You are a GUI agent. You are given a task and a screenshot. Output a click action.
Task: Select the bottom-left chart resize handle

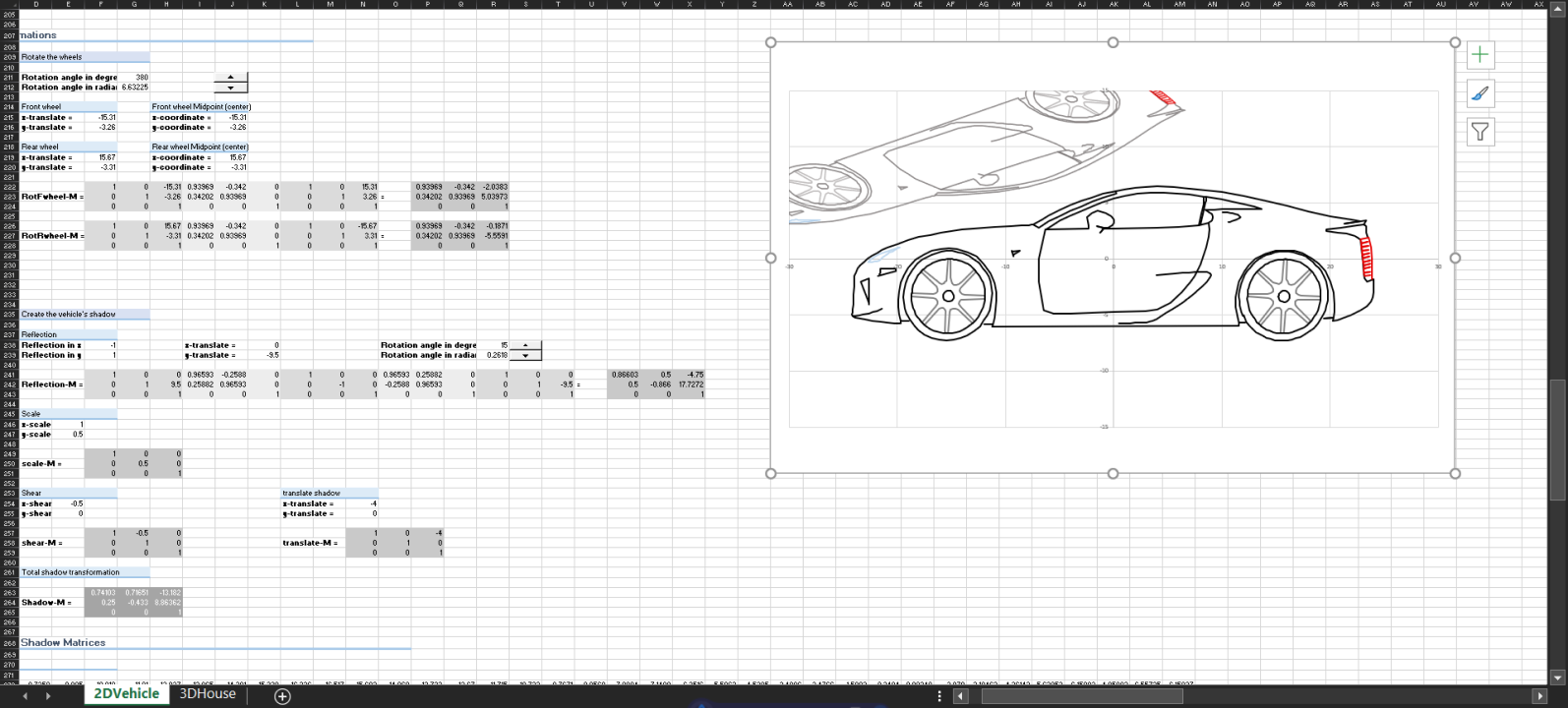[770, 473]
